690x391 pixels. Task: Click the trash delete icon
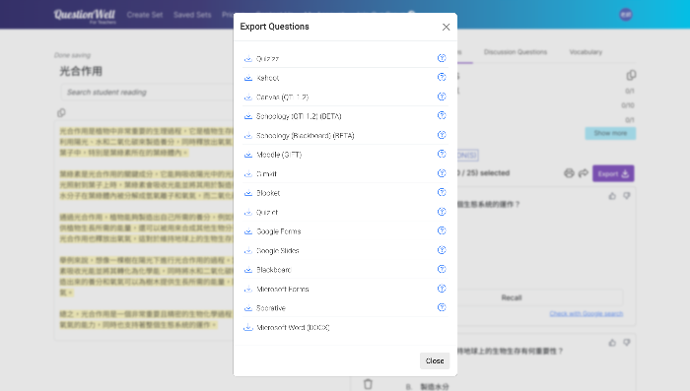click(x=368, y=384)
